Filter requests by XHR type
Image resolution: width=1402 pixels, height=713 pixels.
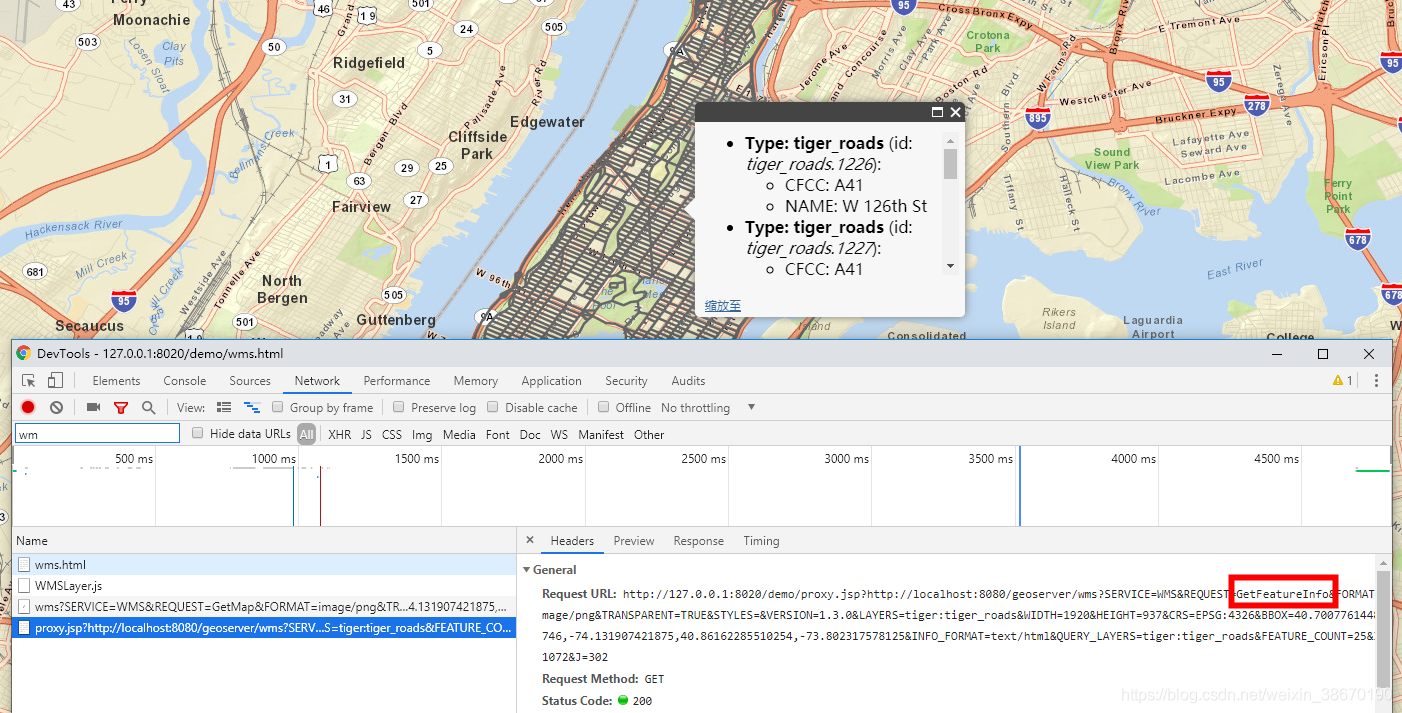click(x=340, y=435)
